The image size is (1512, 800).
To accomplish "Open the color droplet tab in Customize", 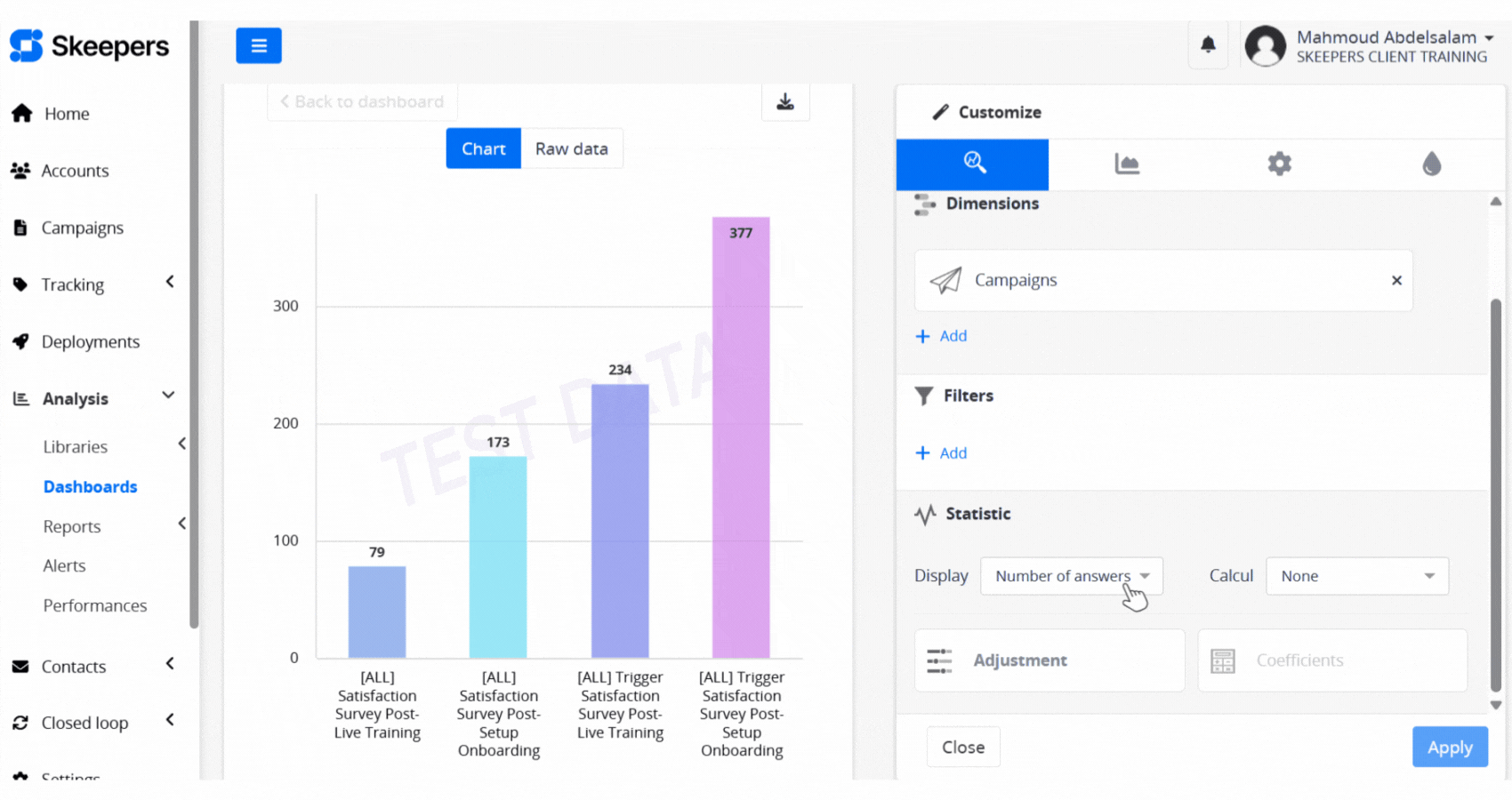I will pos(1431,164).
